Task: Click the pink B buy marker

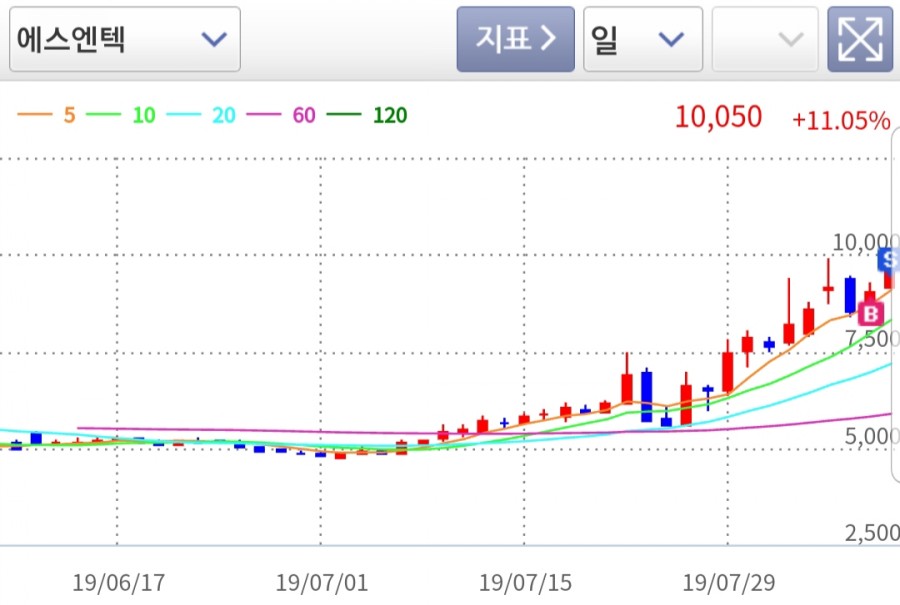Action: click(871, 314)
